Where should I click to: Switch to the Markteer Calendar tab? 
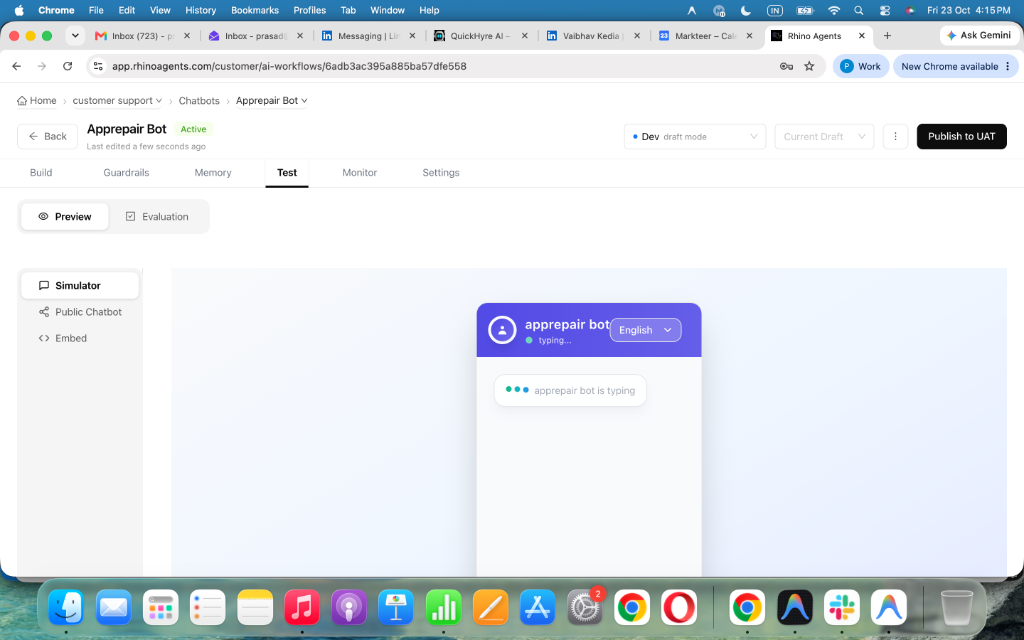[x=707, y=36]
